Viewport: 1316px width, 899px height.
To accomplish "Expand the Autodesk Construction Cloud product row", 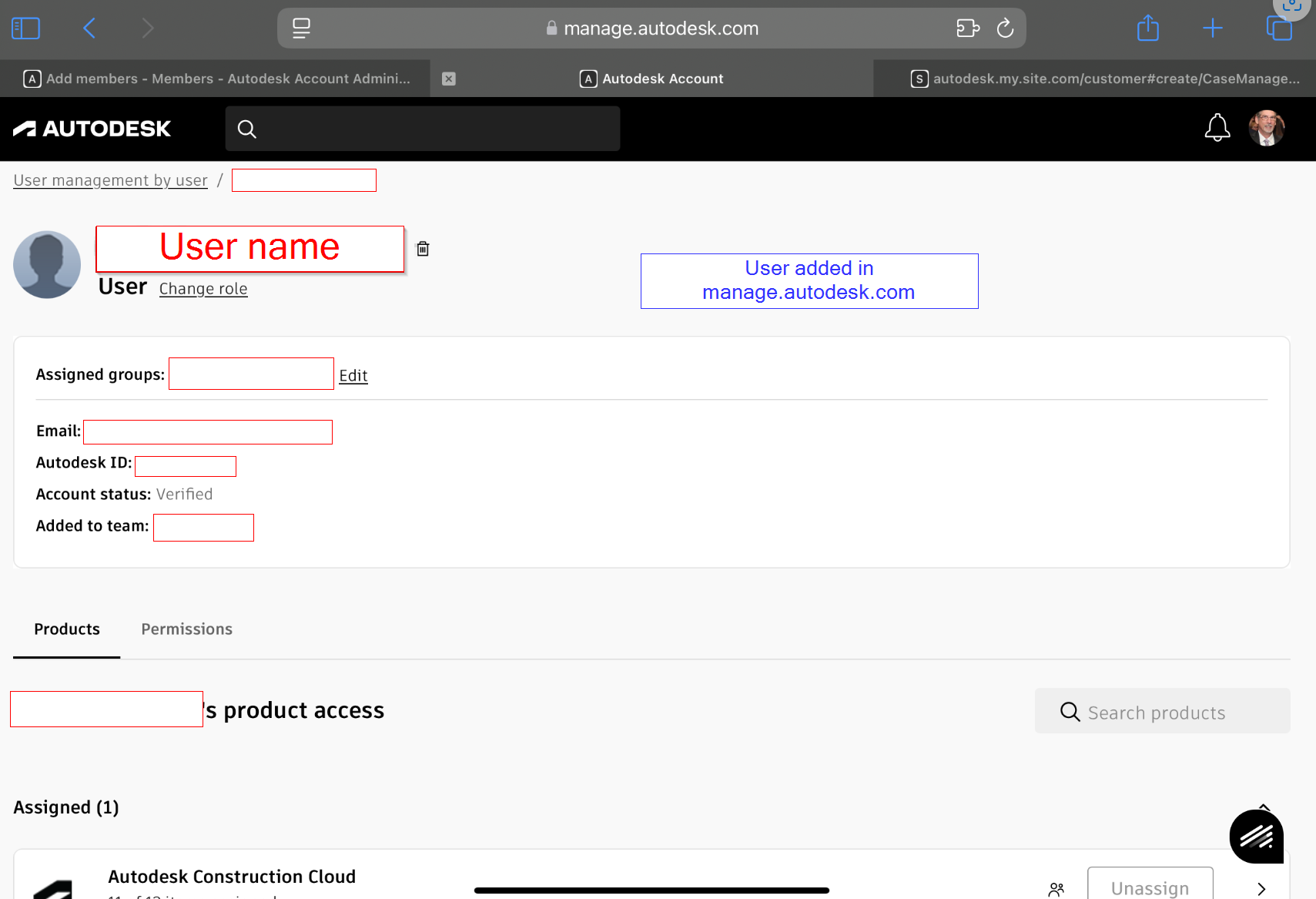I will click(x=1260, y=888).
